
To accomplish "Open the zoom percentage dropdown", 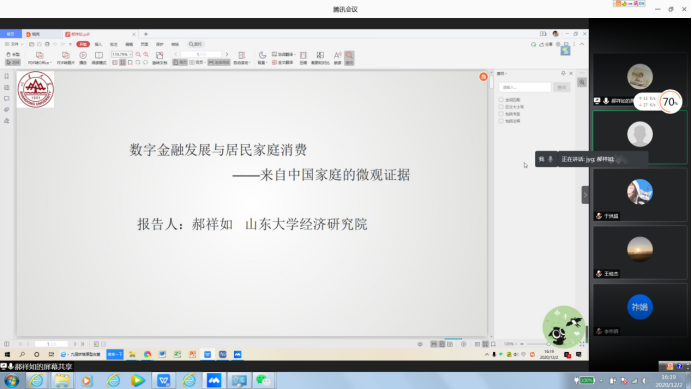I will tap(122, 54).
